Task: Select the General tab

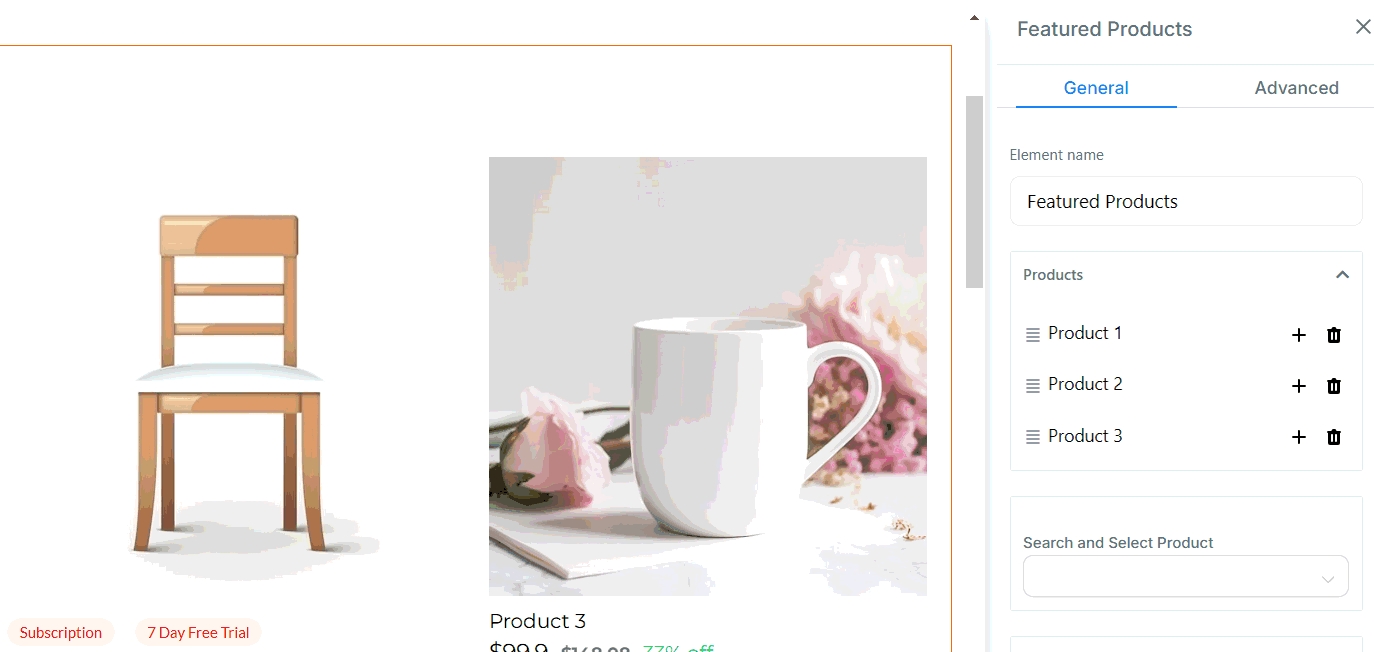Action: coord(1096,88)
